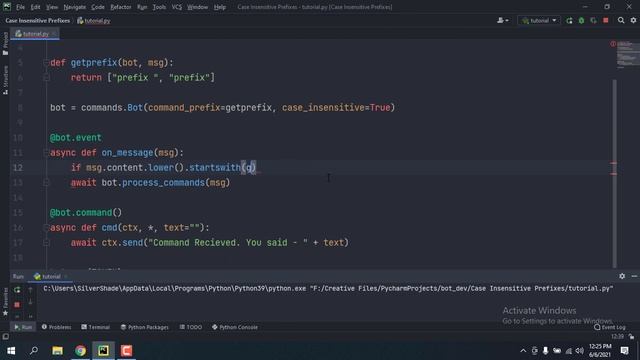Open the Window menu
The height and width of the screenshot is (360, 640).
[198, 7]
